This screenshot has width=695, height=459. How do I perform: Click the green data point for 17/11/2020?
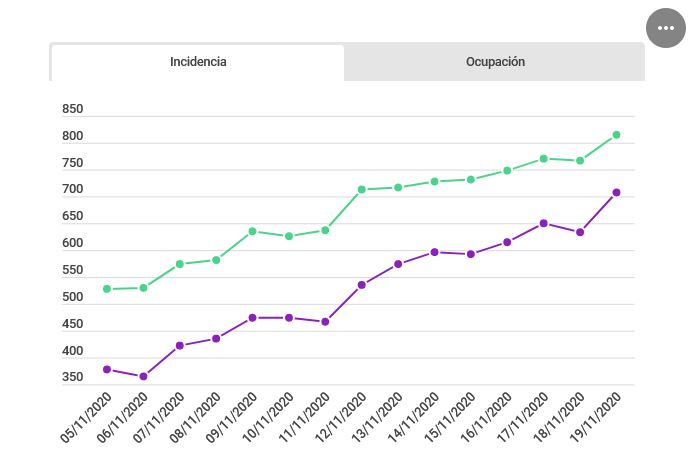coord(543,158)
